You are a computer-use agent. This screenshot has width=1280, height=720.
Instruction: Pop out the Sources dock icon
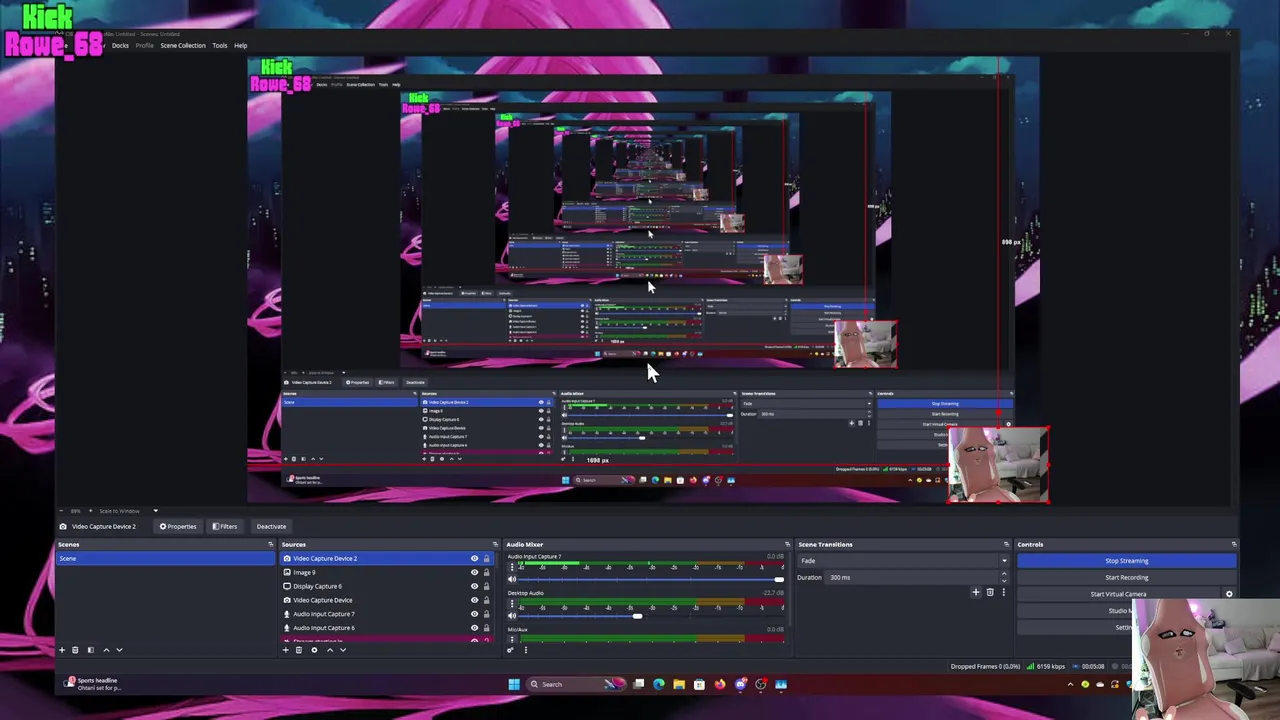tap(494, 545)
